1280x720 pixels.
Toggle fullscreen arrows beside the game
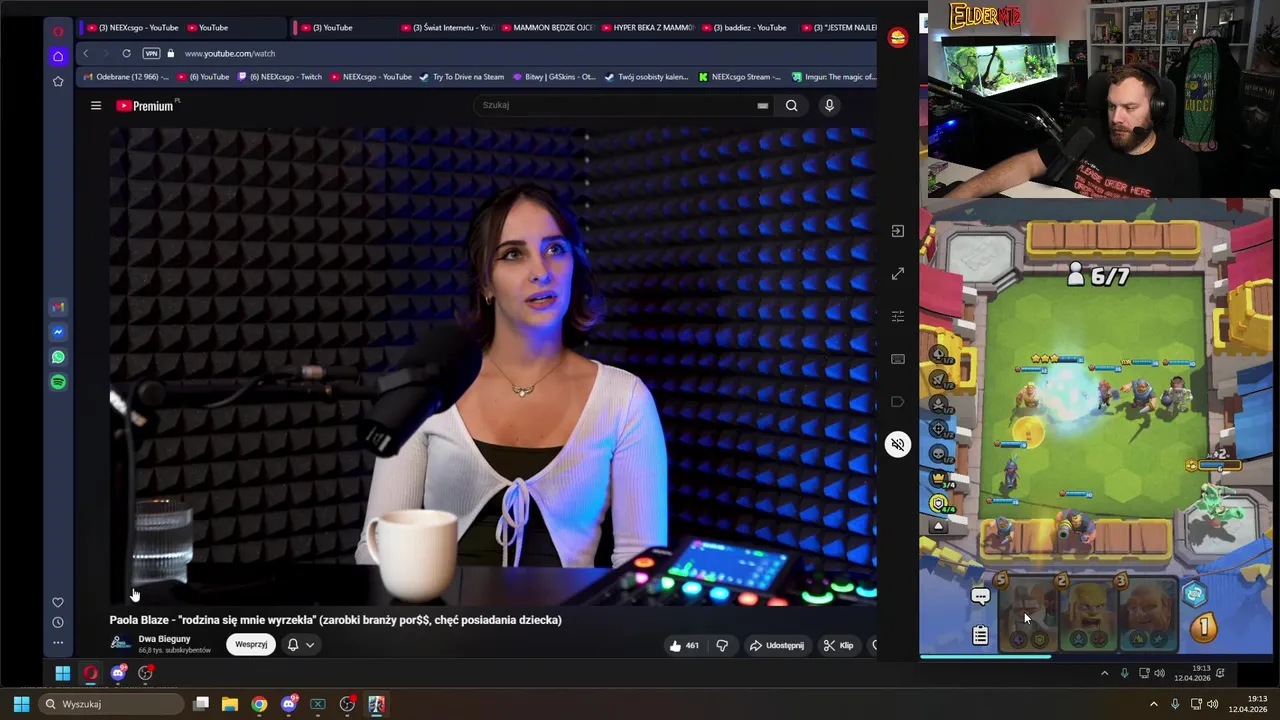pos(898,274)
